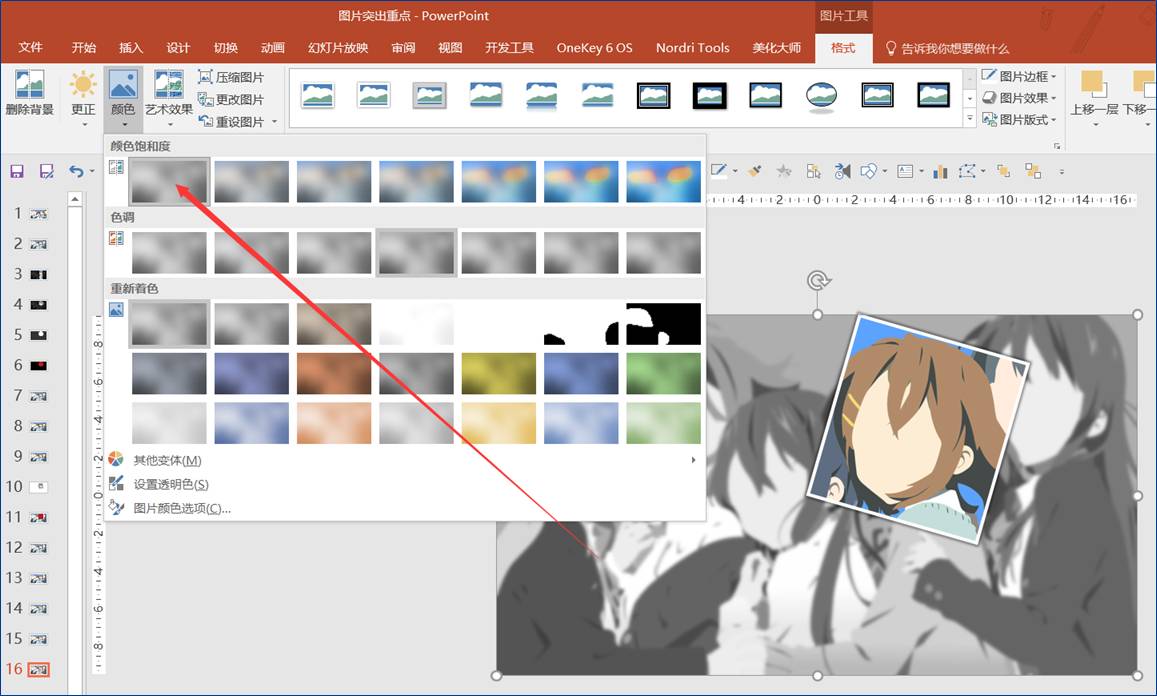Select slide 10 thumbnail

(x=38, y=487)
